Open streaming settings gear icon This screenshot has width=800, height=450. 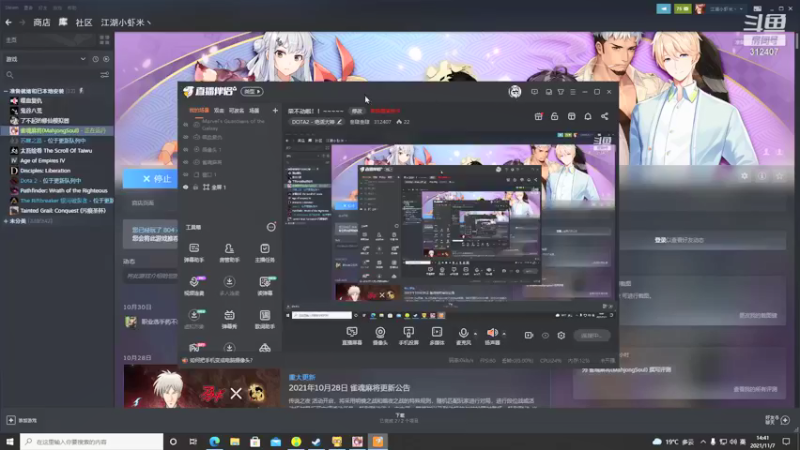[561, 335]
